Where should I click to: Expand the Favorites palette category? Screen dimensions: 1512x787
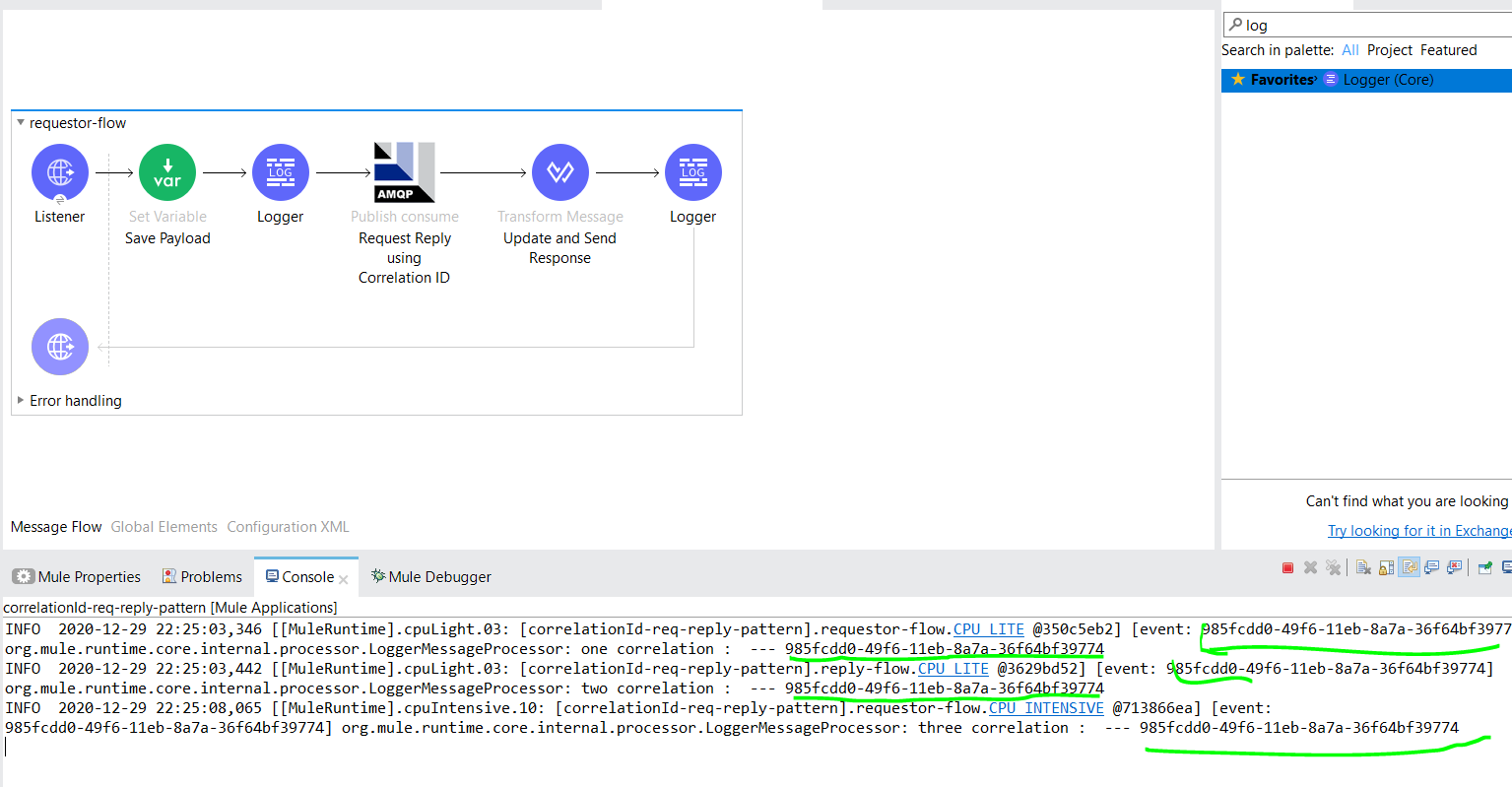point(1282,80)
